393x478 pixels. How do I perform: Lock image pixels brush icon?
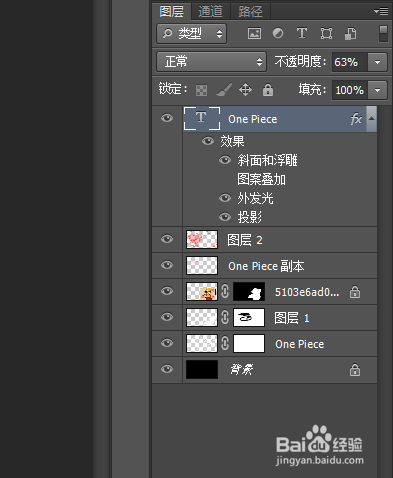224,90
